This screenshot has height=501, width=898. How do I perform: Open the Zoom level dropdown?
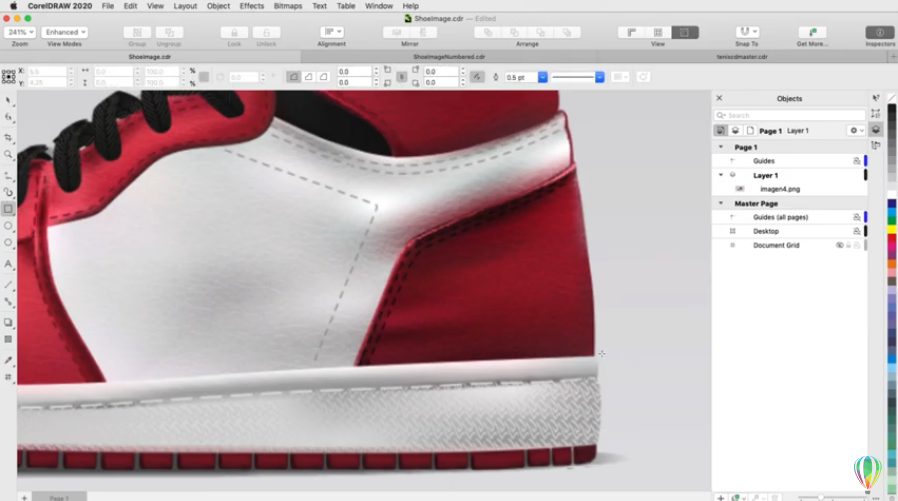click(x=20, y=32)
